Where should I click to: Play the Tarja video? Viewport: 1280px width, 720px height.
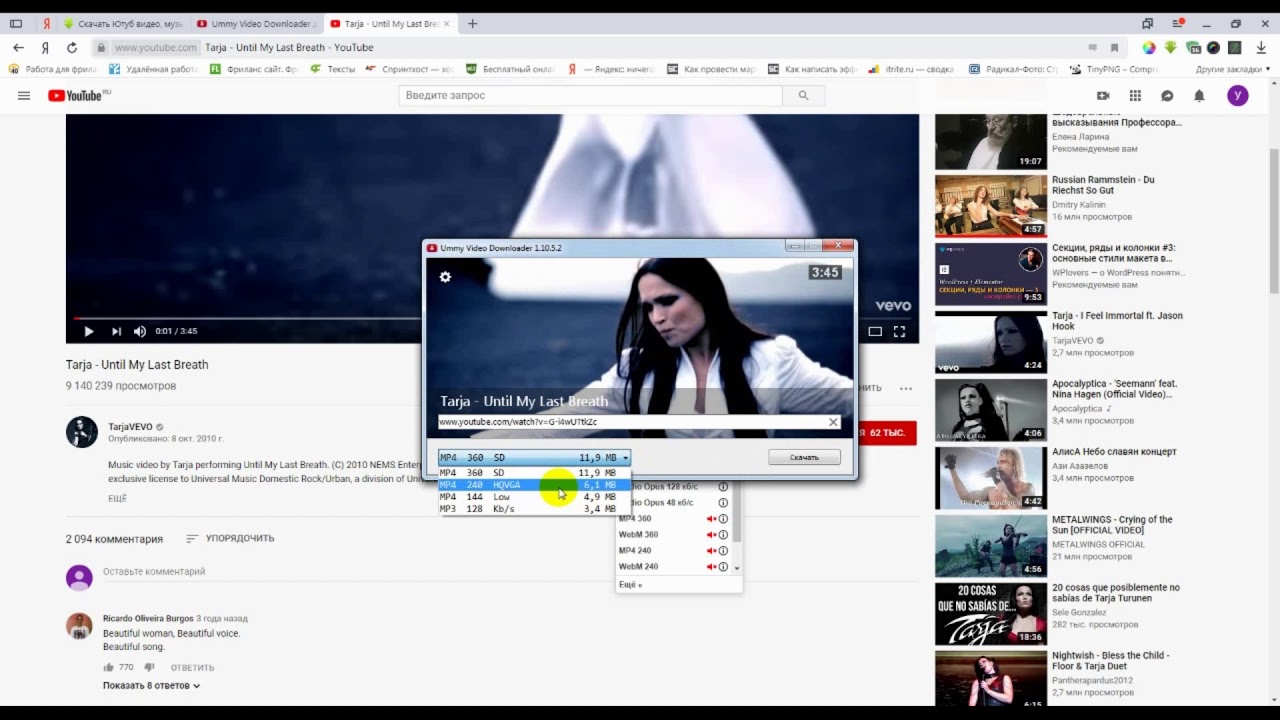tap(88, 331)
